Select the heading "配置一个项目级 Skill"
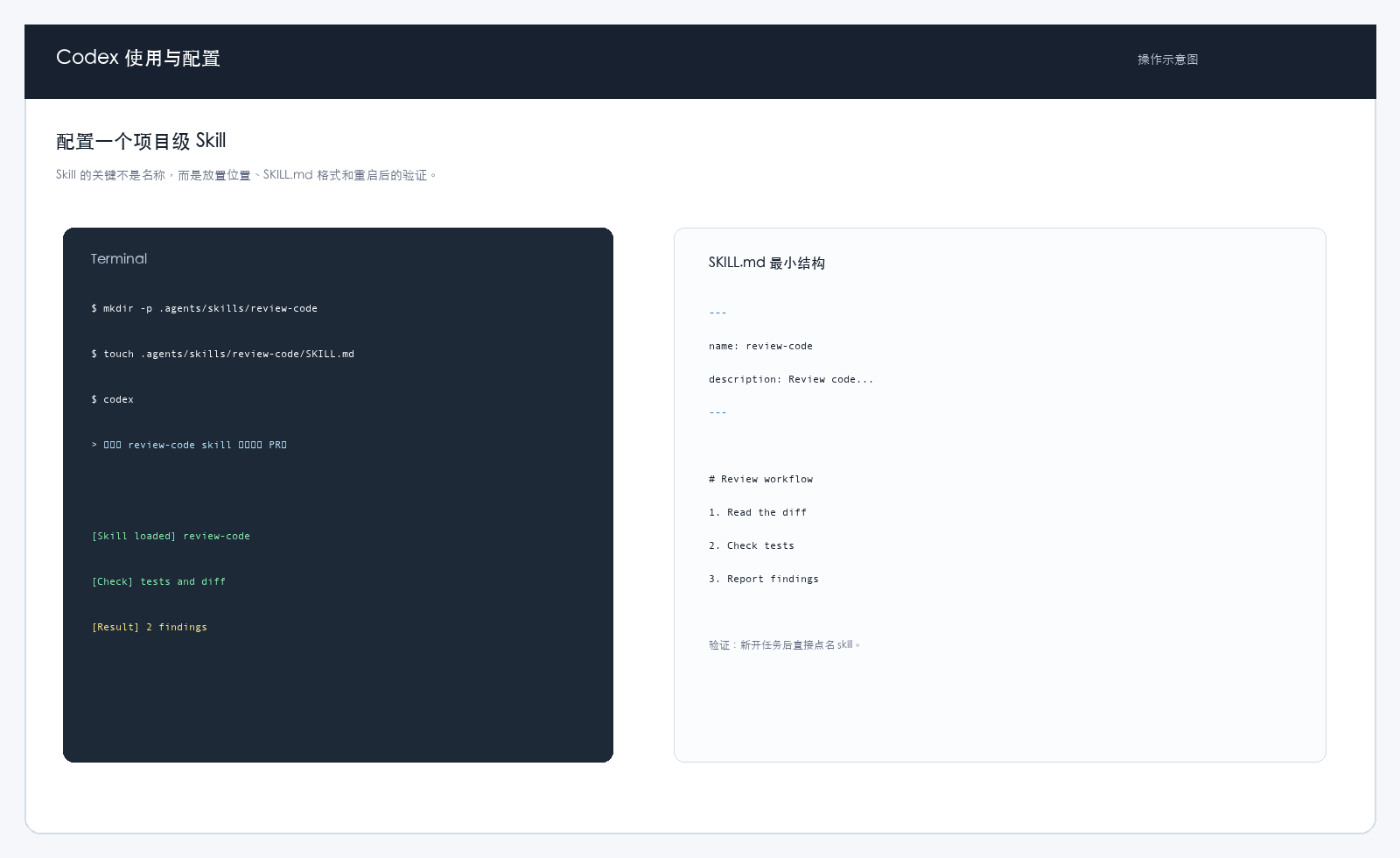The image size is (1400, 858). [141, 141]
